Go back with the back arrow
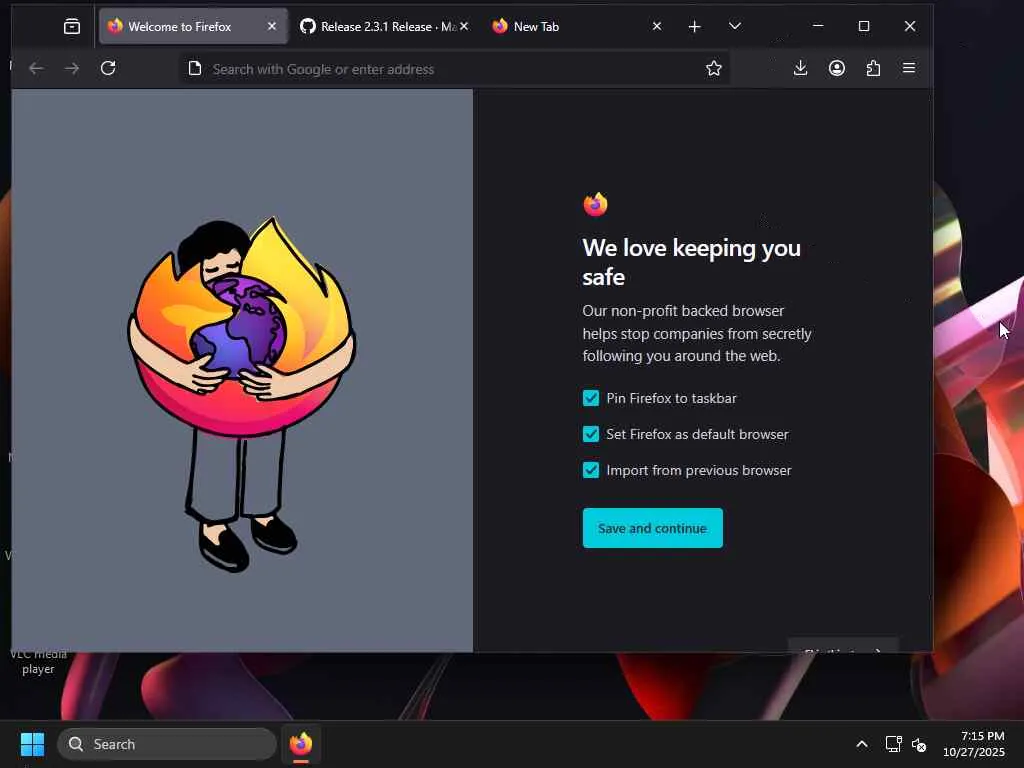This screenshot has height=768, width=1024. click(x=37, y=68)
